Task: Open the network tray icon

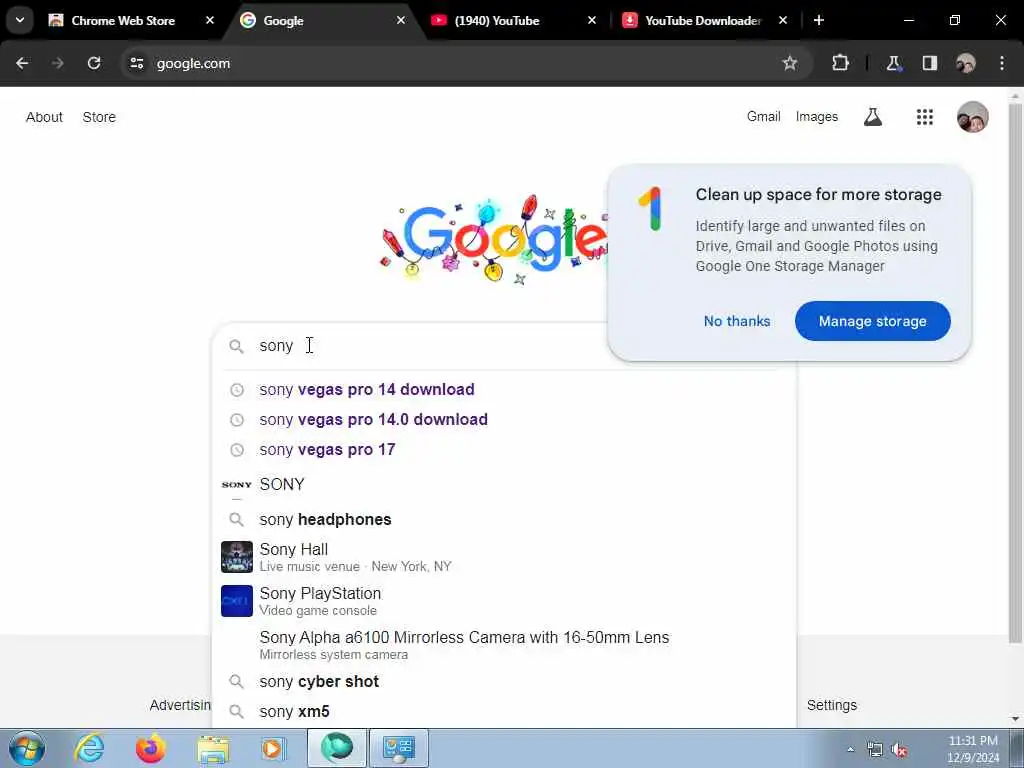Action: tap(874, 749)
